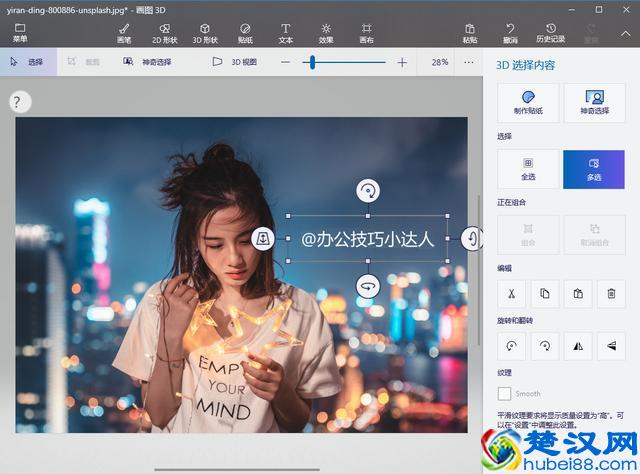Click the flip horizontal icon
The image size is (640, 474).
pos(577,345)
